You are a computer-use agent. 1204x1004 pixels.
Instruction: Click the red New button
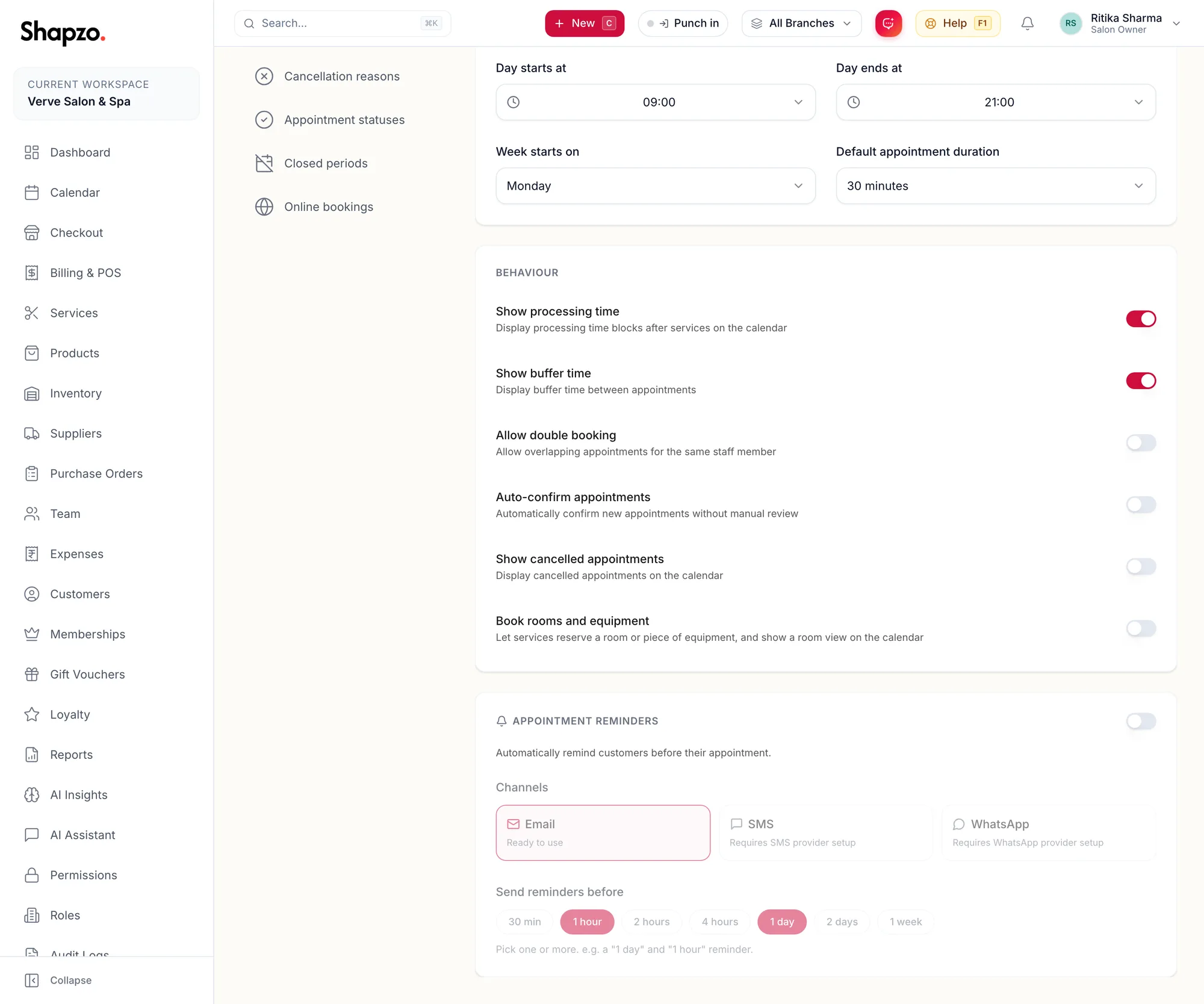coord(584,23)
